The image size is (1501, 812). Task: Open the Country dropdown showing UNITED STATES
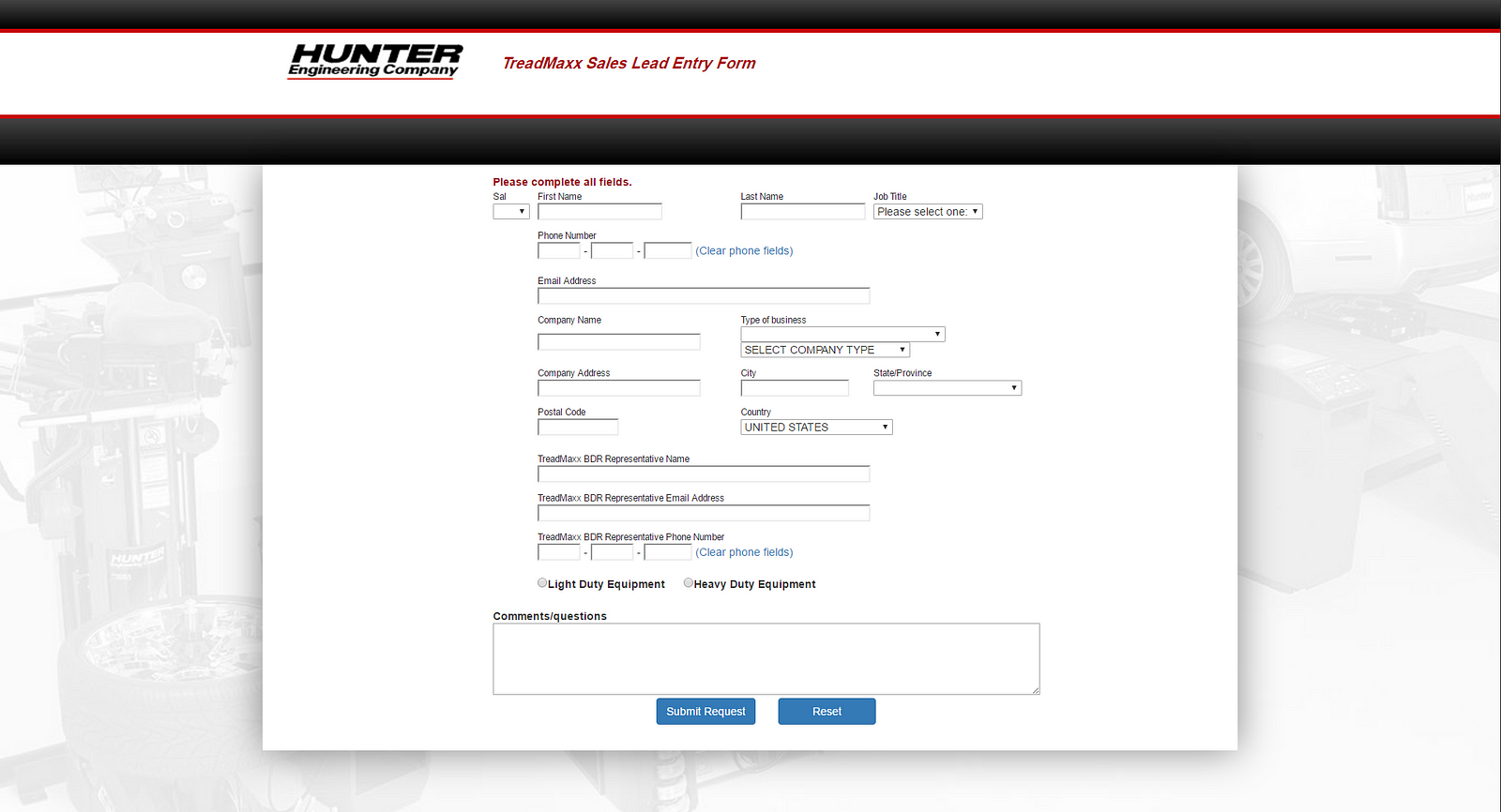click(x=817, y=428)
